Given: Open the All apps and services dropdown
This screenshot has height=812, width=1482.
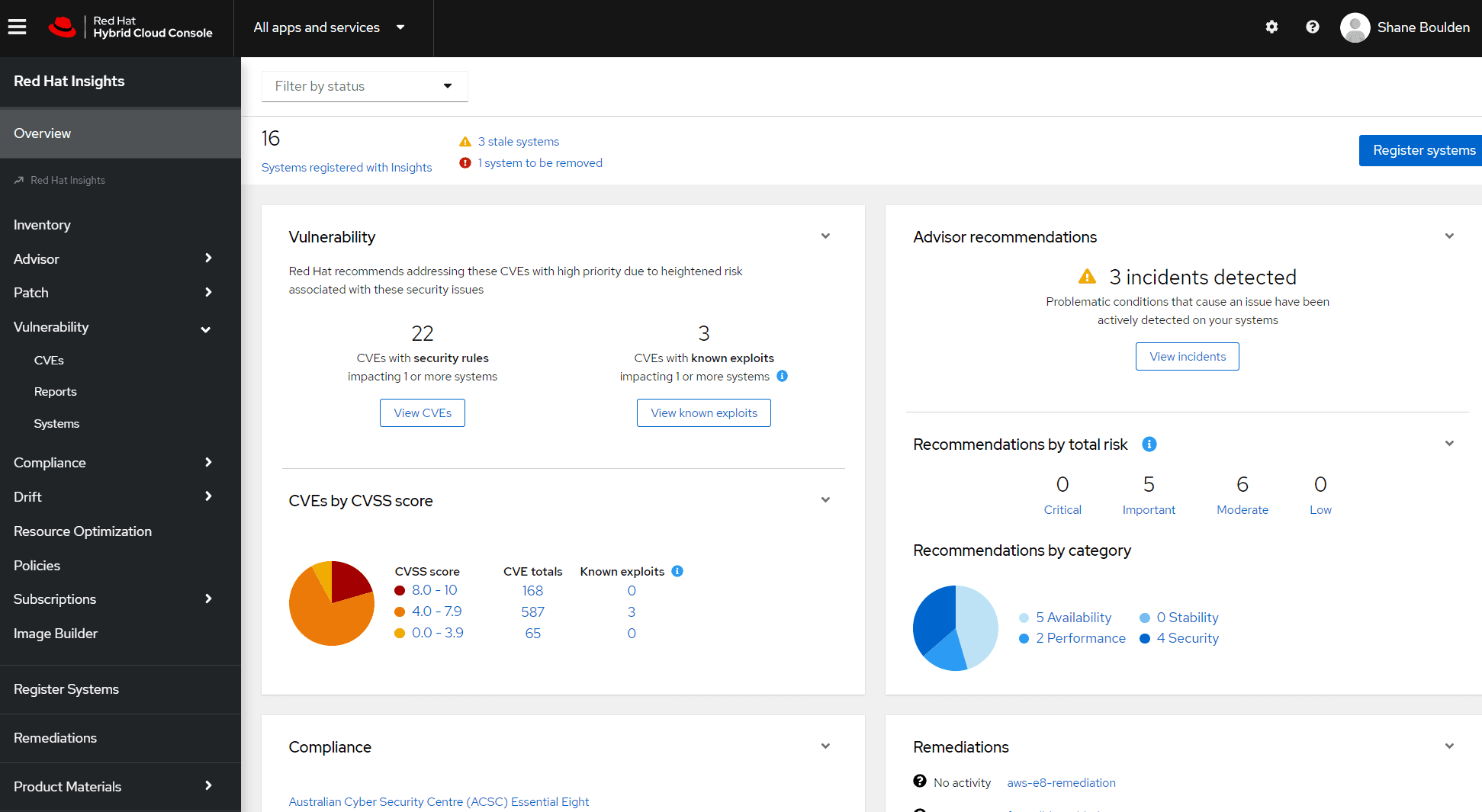Looking at the screenshot, I should point(329,27).
